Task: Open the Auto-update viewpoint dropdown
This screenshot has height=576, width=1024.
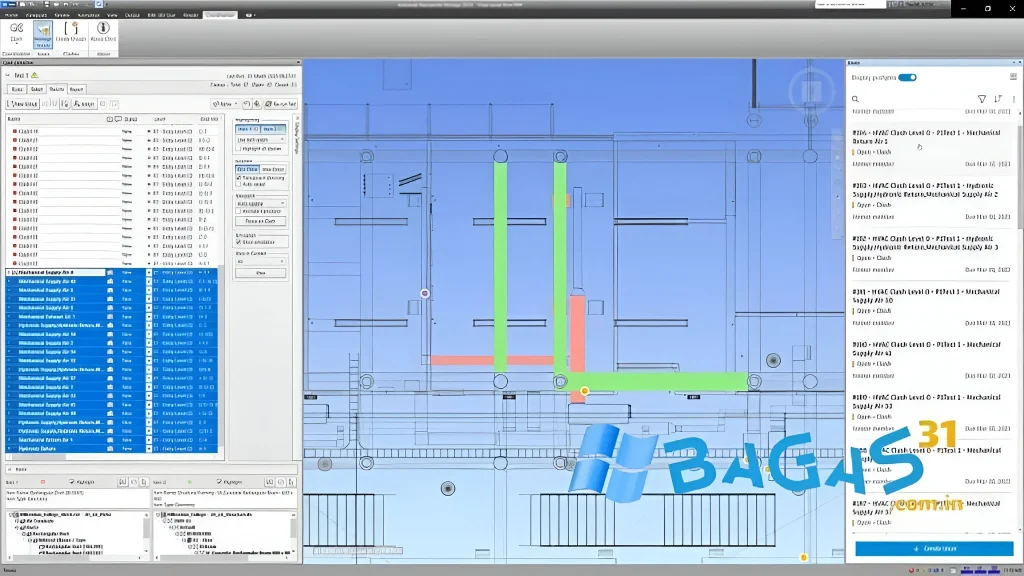Action: [x=261, y=204]
